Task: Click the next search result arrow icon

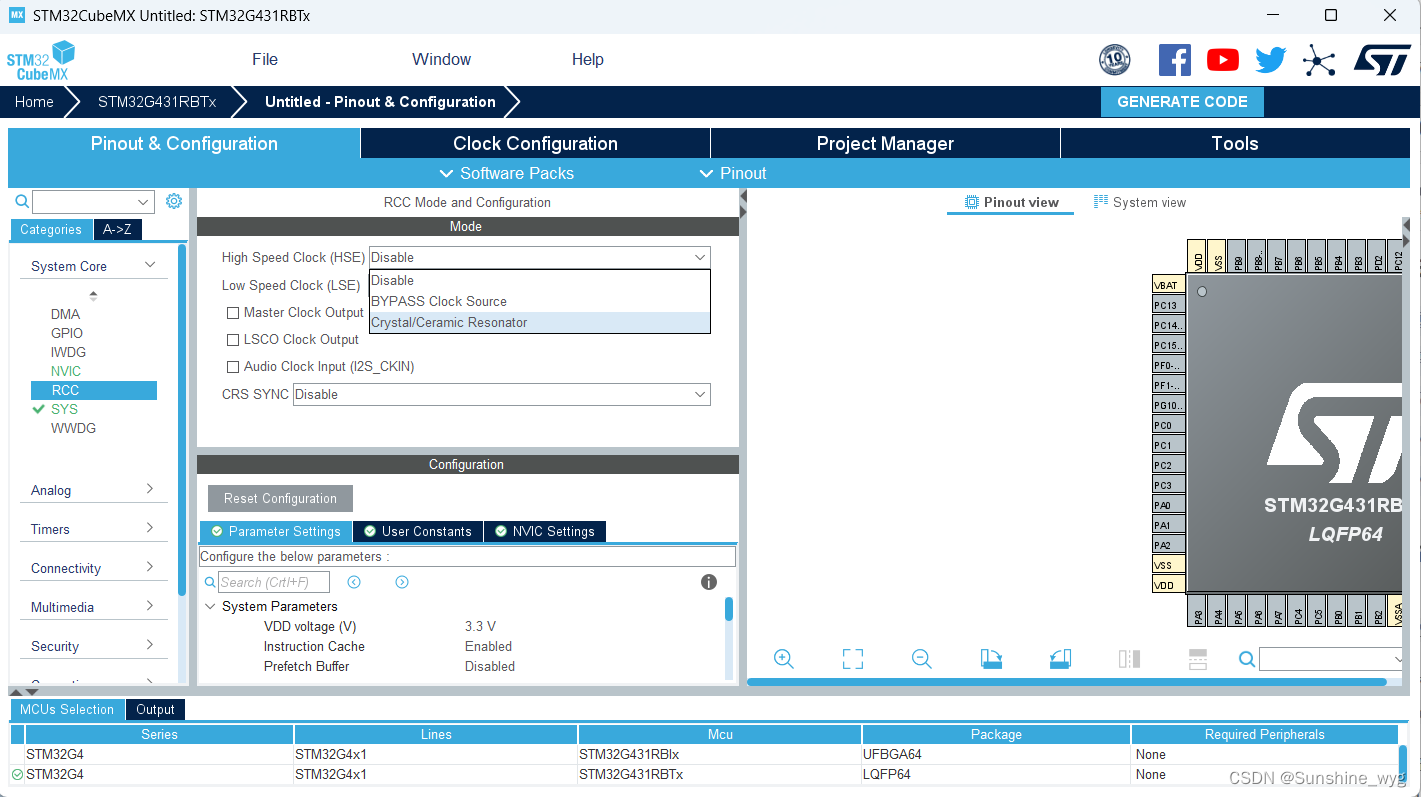Action: click(x=402, y=582)
